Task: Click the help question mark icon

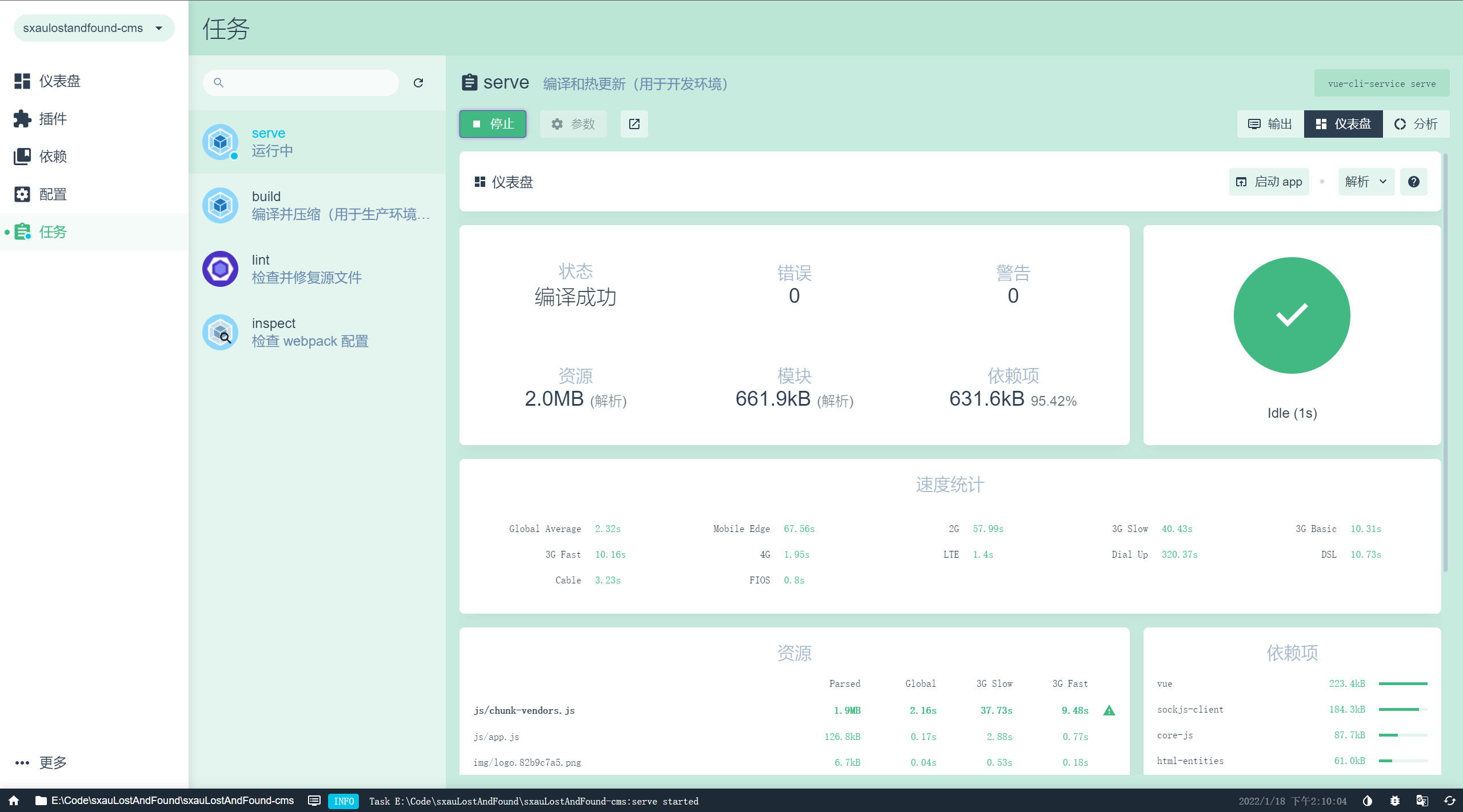Action: tap(1413, 182)
